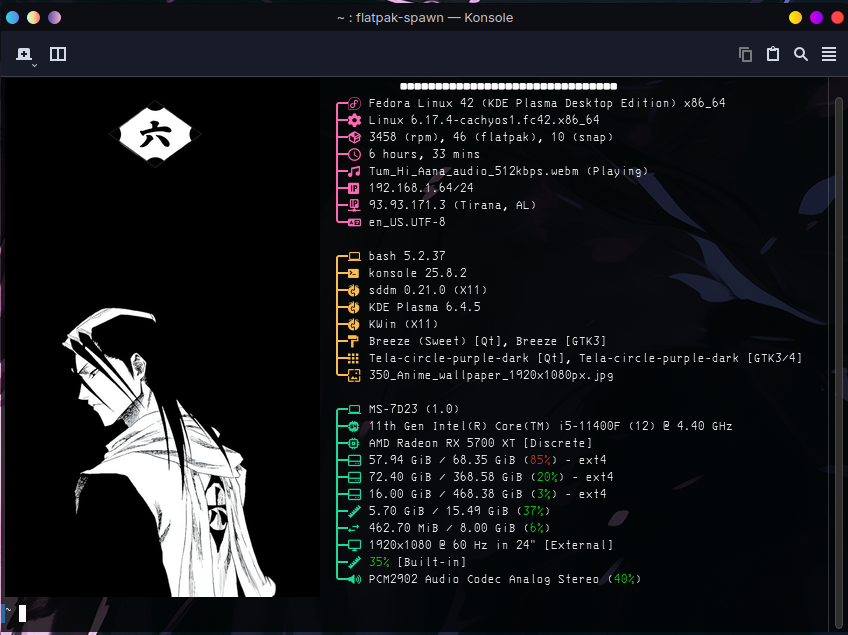The width and height of the screenshot is (848, 635).
Task: Click the monitor icon beside 1920x1080
Action: click(354, 545)
